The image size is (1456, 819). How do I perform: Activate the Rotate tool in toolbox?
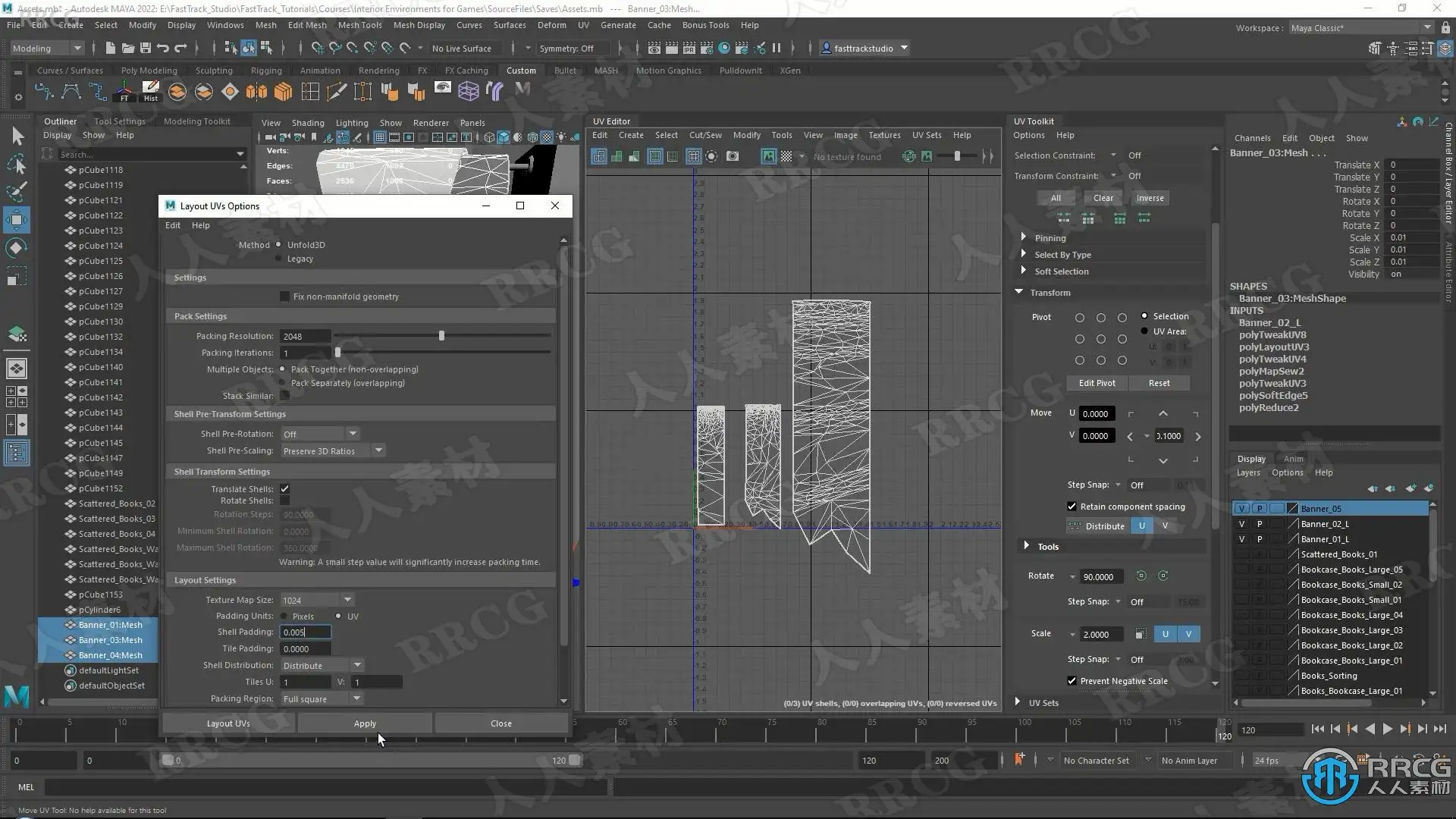(17, 248)
